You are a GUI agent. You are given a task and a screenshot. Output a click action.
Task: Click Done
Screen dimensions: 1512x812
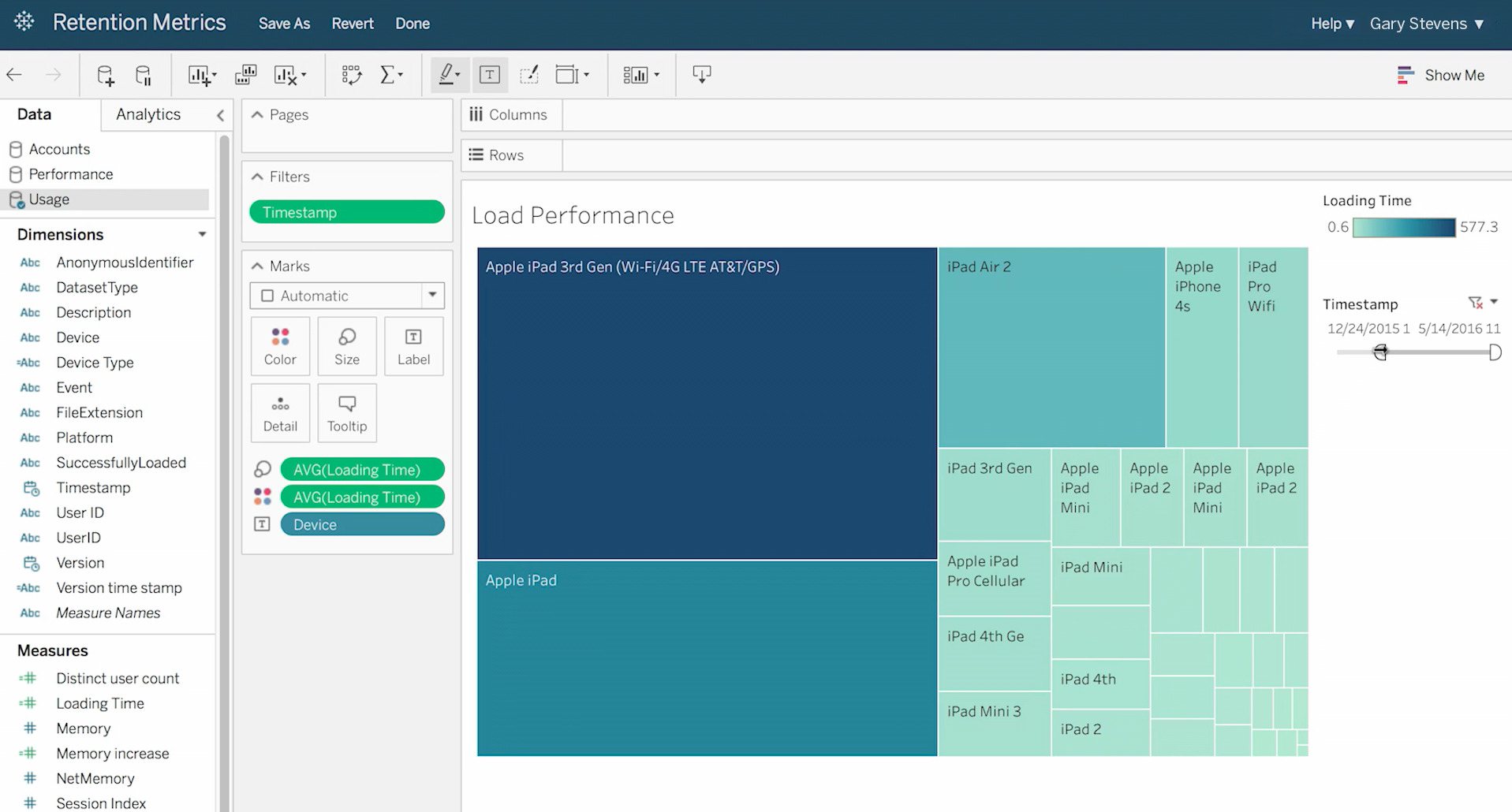tap(413, 24)
